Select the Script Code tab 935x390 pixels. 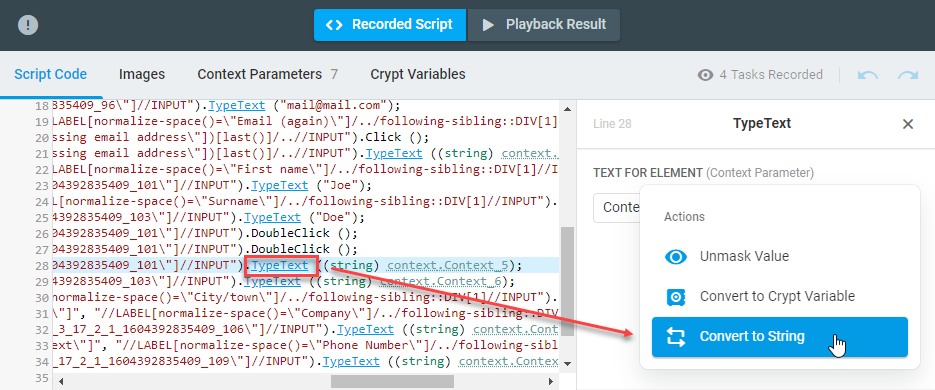[51, 75]
